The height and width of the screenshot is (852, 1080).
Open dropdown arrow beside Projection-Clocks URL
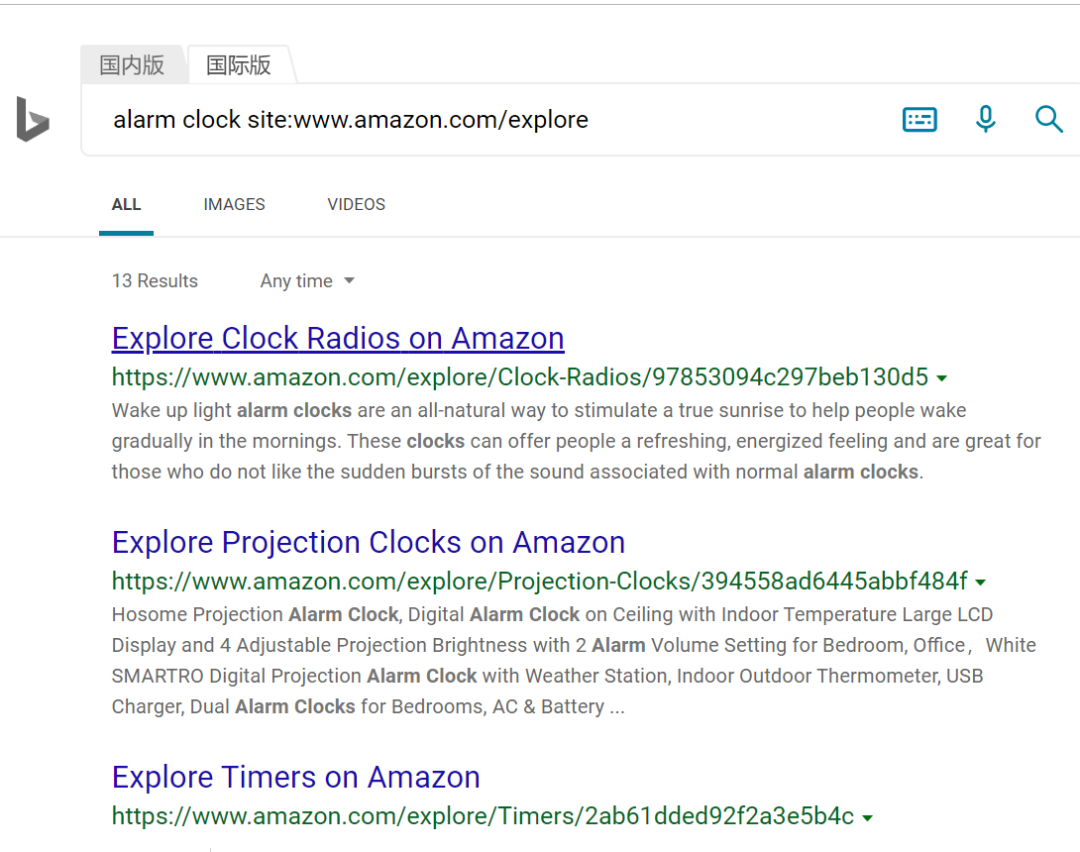click(x=980, y=583)
